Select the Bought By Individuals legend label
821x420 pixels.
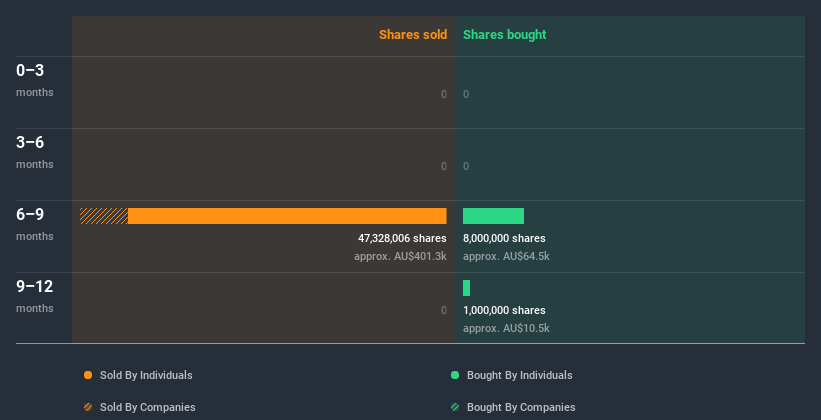[x=519, y=375]
